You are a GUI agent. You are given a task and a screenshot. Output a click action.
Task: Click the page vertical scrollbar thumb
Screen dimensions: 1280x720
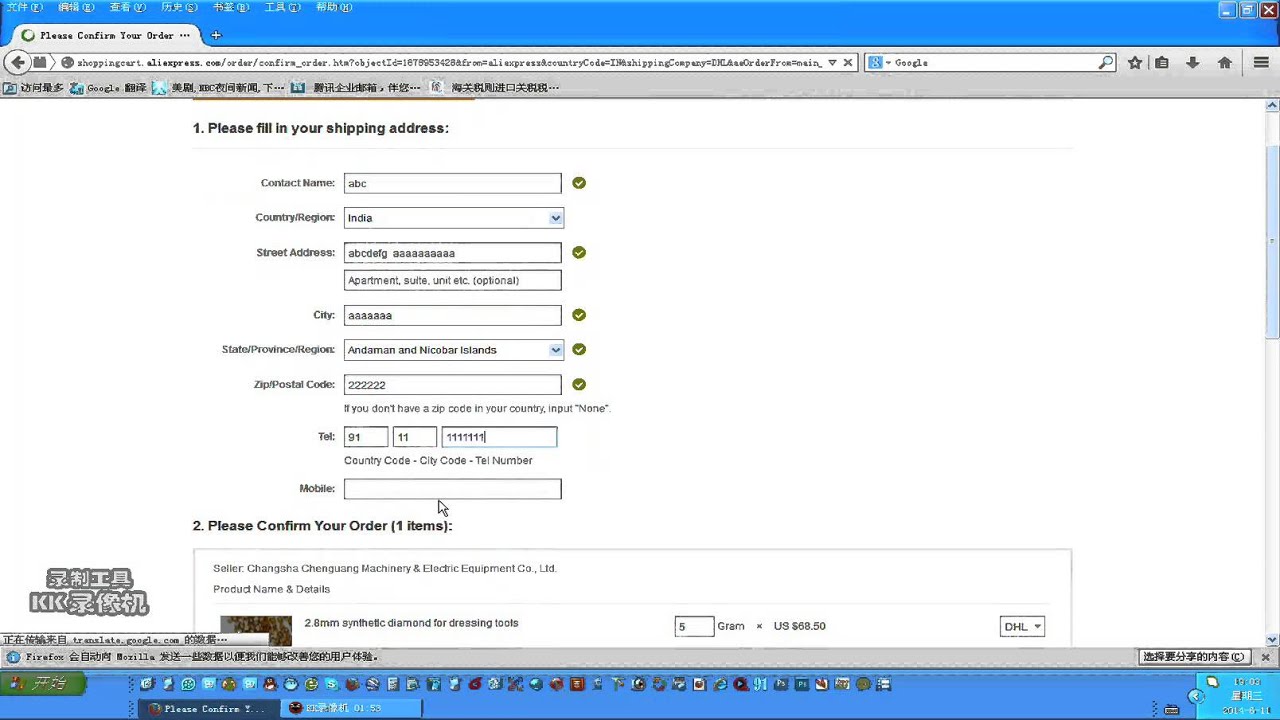click(x=1272, y=240)
